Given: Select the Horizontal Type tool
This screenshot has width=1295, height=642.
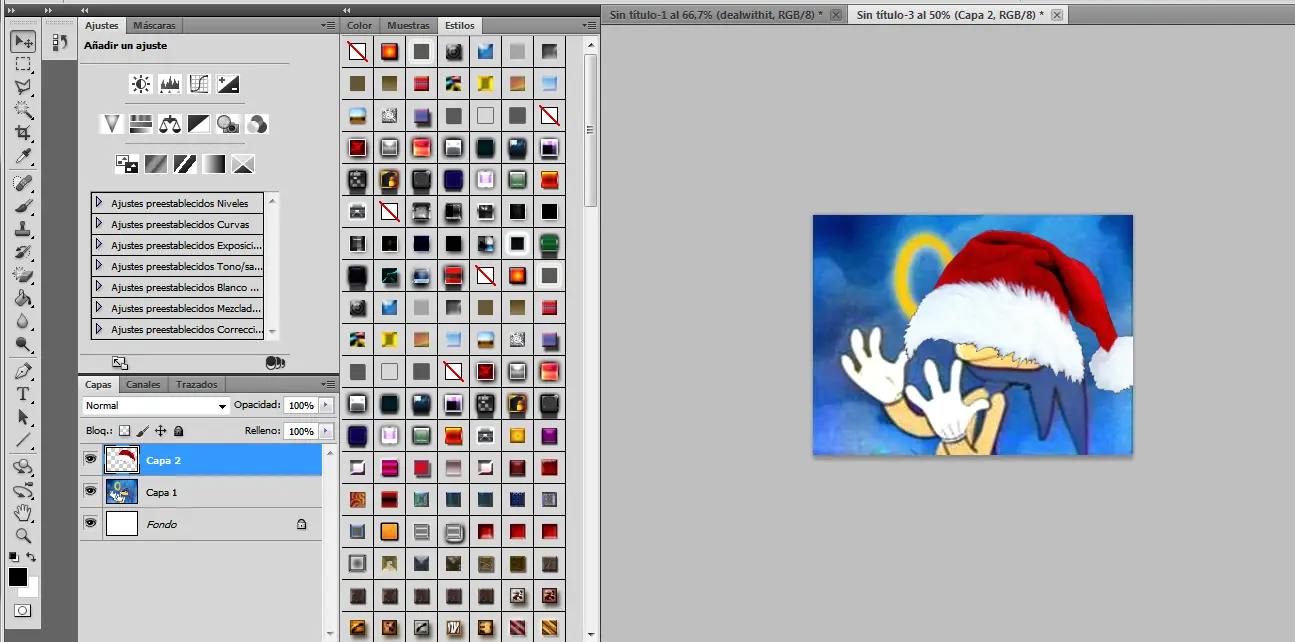Looking at the screenshot, I should click(x=22, y=394).
